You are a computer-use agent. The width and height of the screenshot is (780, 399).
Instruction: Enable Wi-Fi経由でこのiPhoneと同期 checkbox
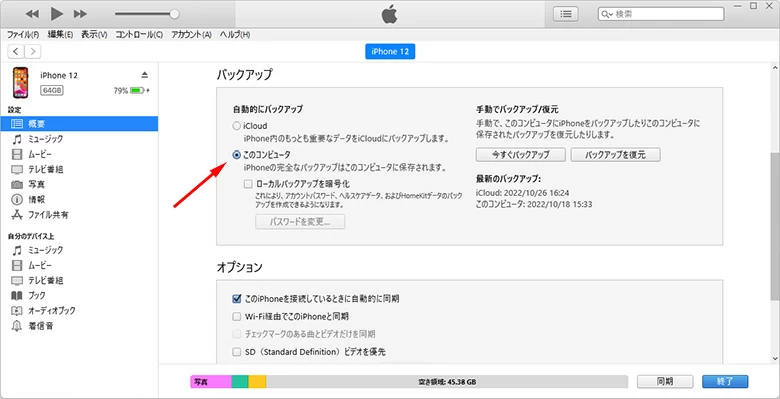click(x=237, y=316)
